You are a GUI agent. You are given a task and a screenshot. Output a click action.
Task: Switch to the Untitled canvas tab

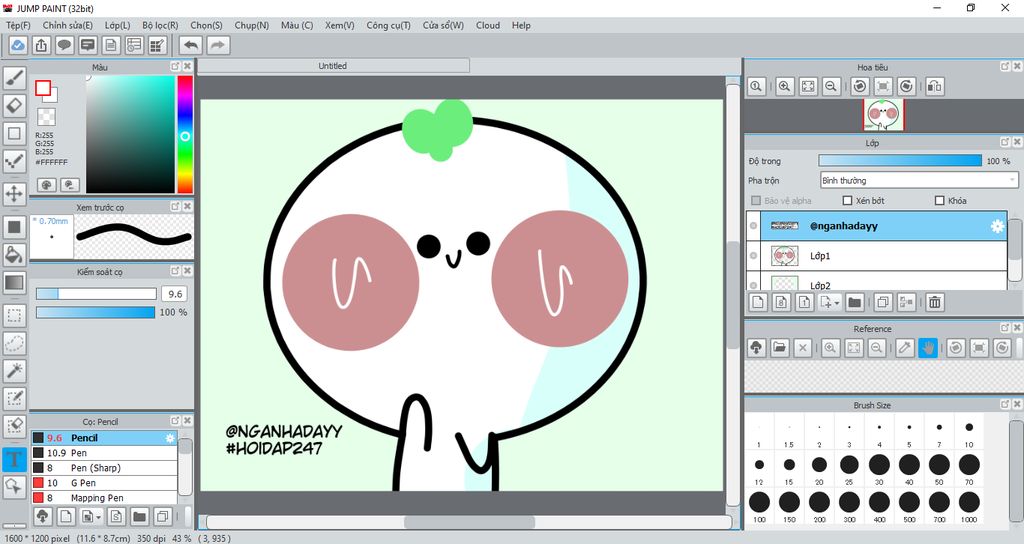click(333, 65)
